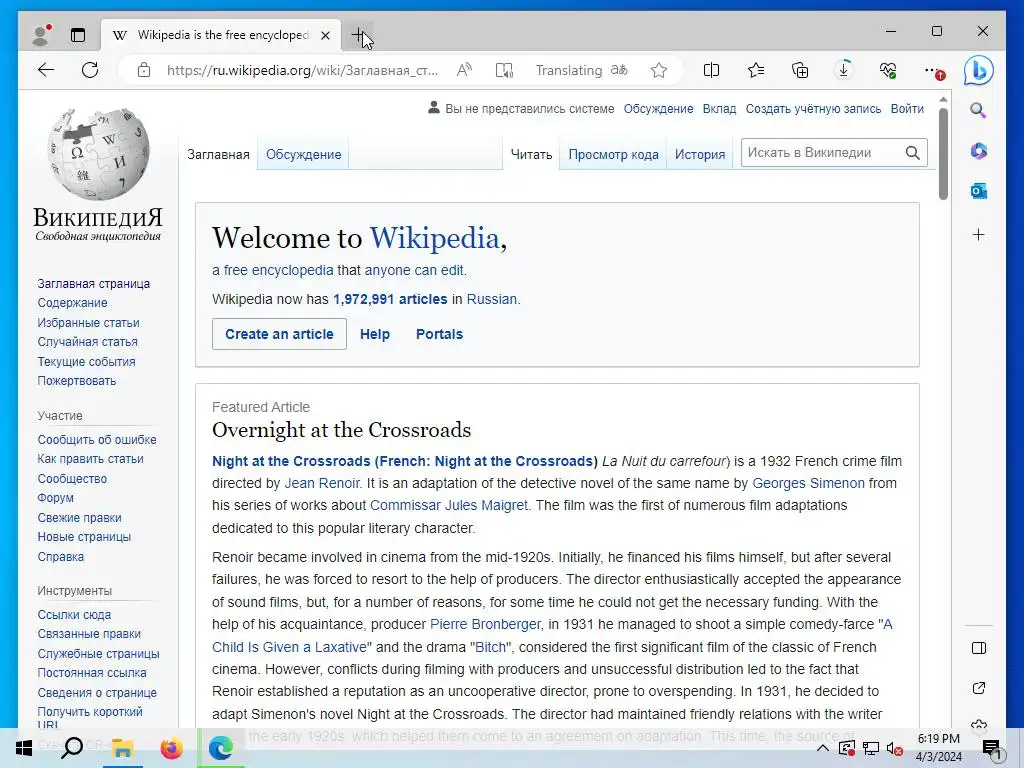Open the Favorites list
Image resolution: width=1024 pixels, height=768 pixels.
click(756, 70)
